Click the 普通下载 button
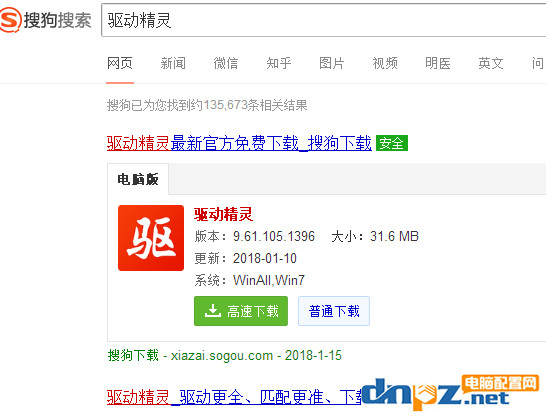546x417 pixels. [334, 311]
